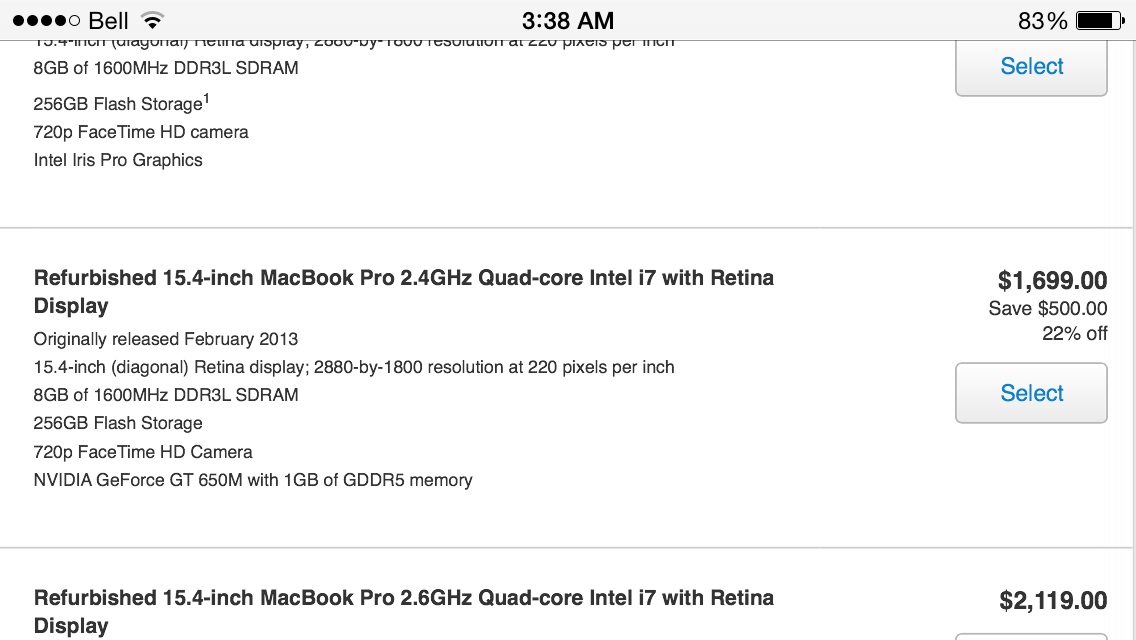Viewport: 1136px width, 640px height.
Task: Tap the 3:38 AM clock
Action: coord(568,20)
